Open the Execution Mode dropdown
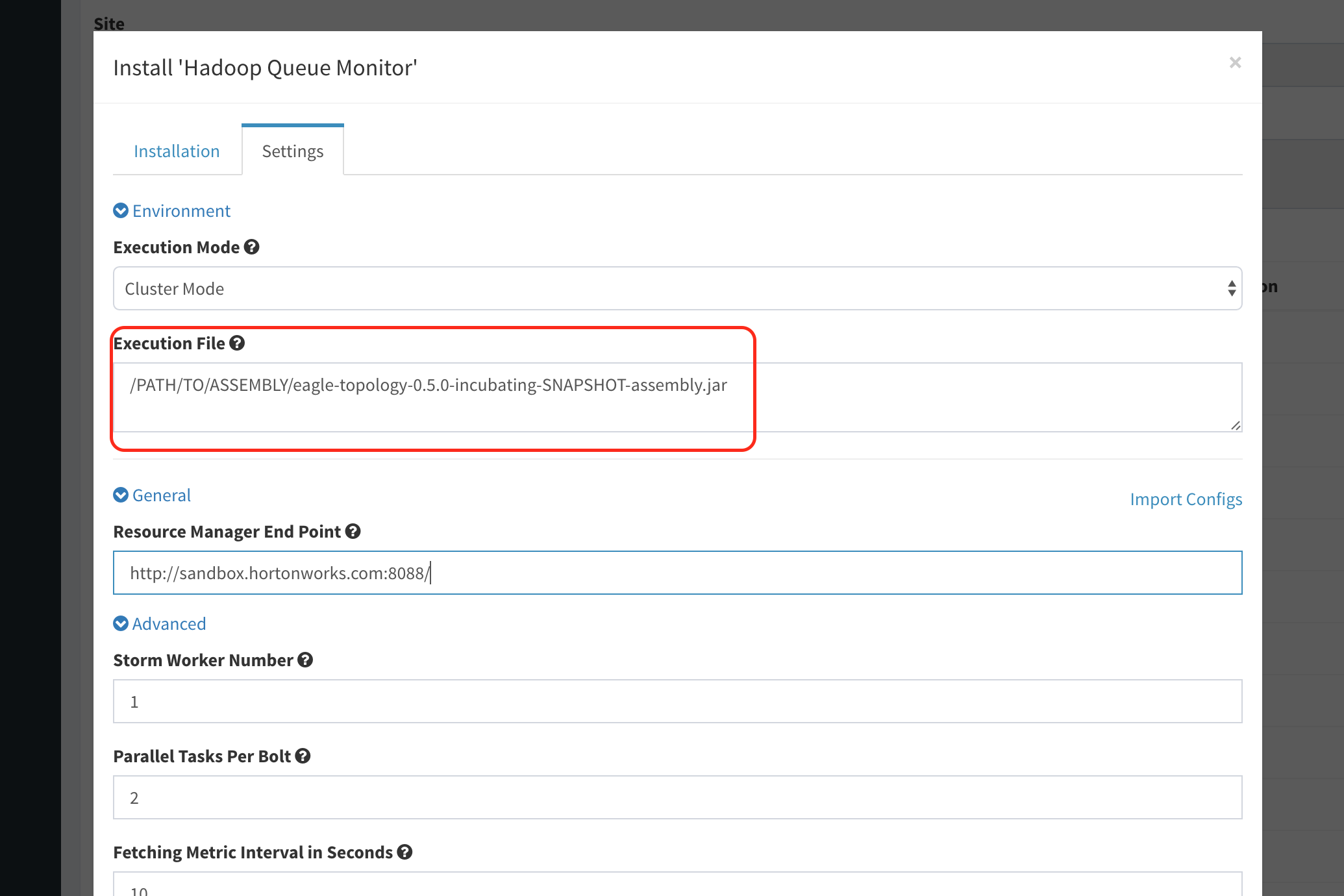This screenshot has width=1344, height=896. tap(677, 289)
